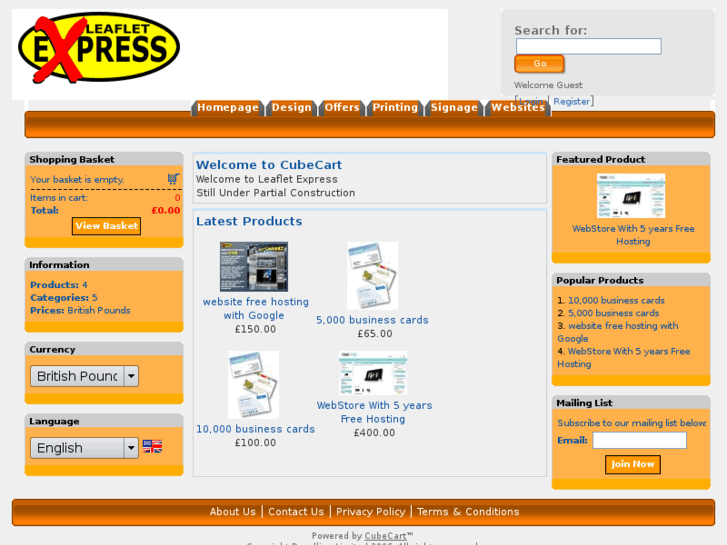This screenshot has width=727, height=545.
Task: Open the Language dropdown showing English
Action: click(x=84, y=448)
